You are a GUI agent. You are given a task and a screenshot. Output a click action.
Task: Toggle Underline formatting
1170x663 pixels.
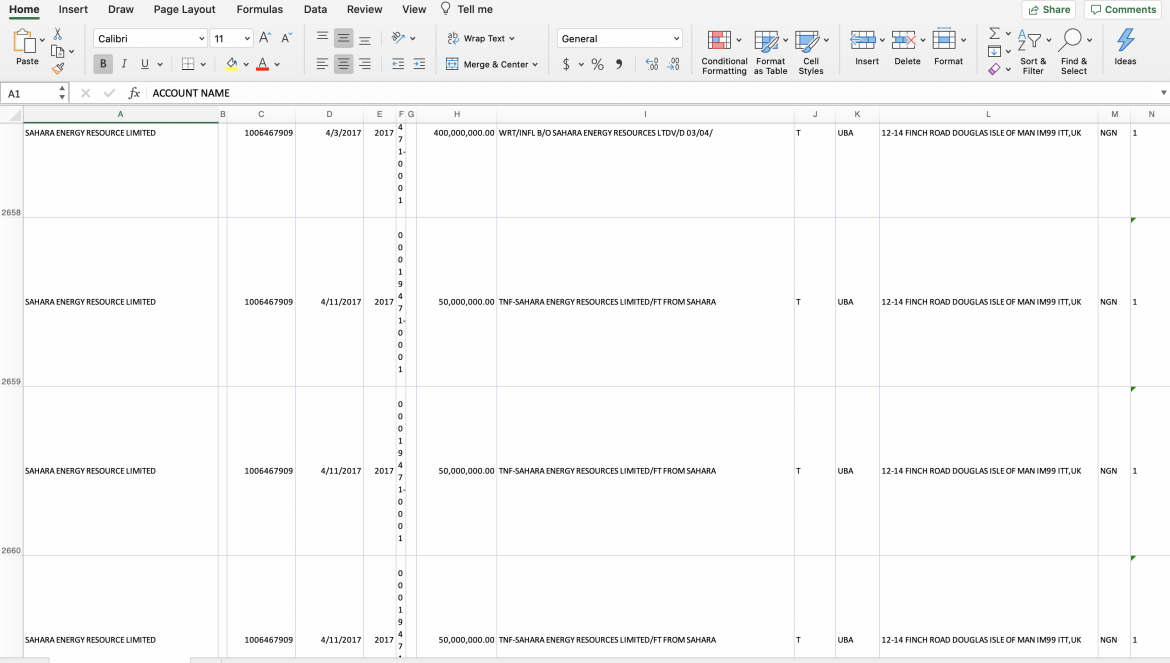tap(145, 64)
